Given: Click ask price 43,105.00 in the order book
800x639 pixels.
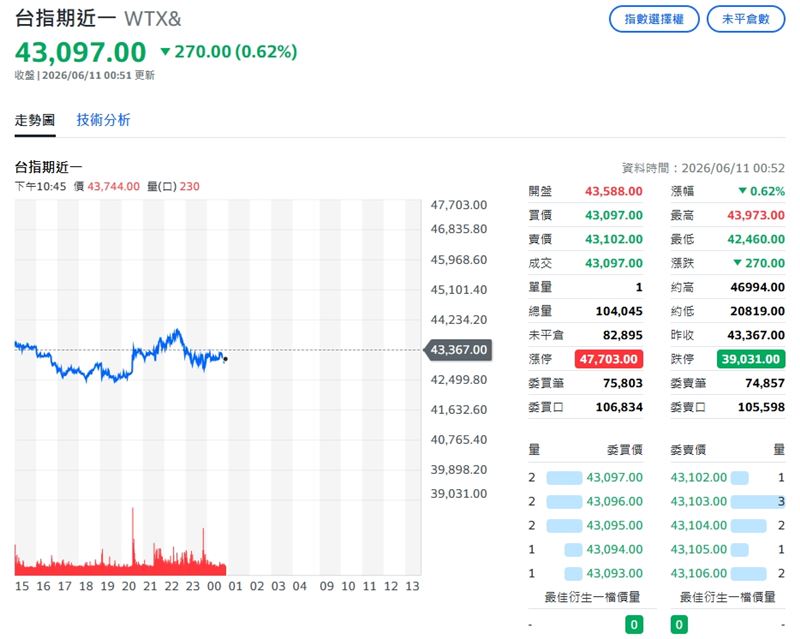Looking at the screenshot, I should tap(698, 550).
